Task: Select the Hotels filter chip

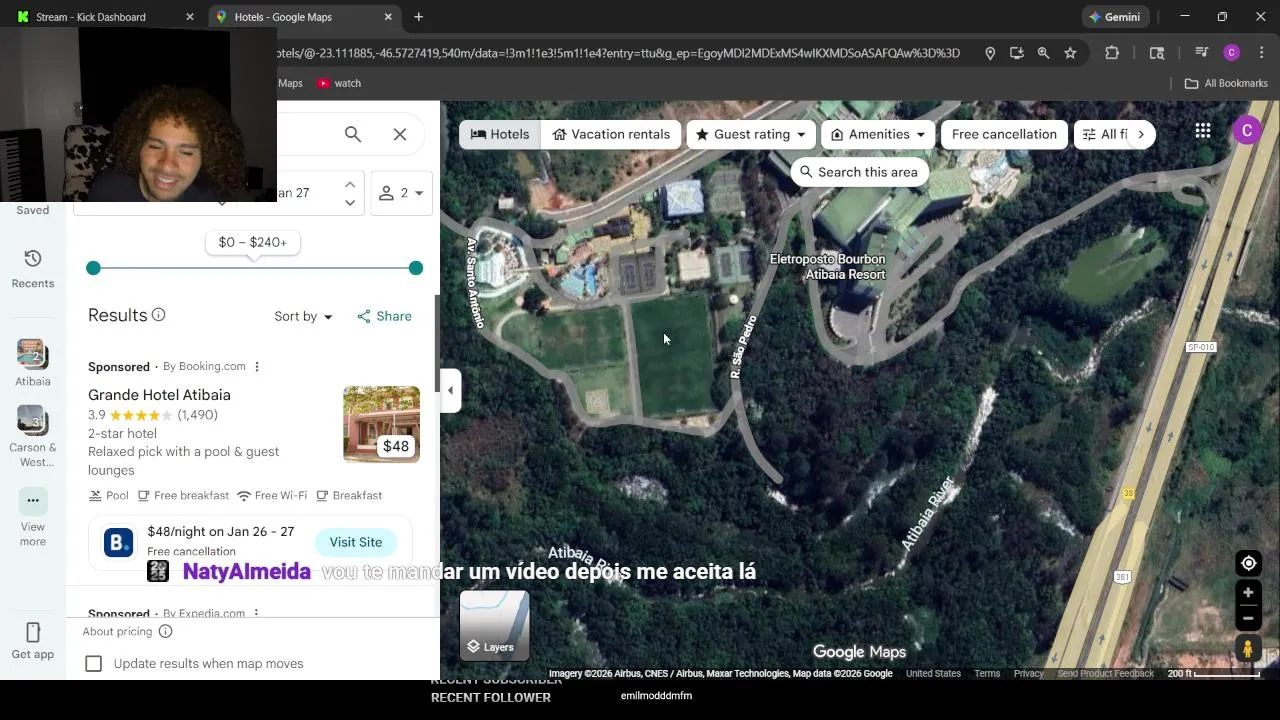Action: 500,134
